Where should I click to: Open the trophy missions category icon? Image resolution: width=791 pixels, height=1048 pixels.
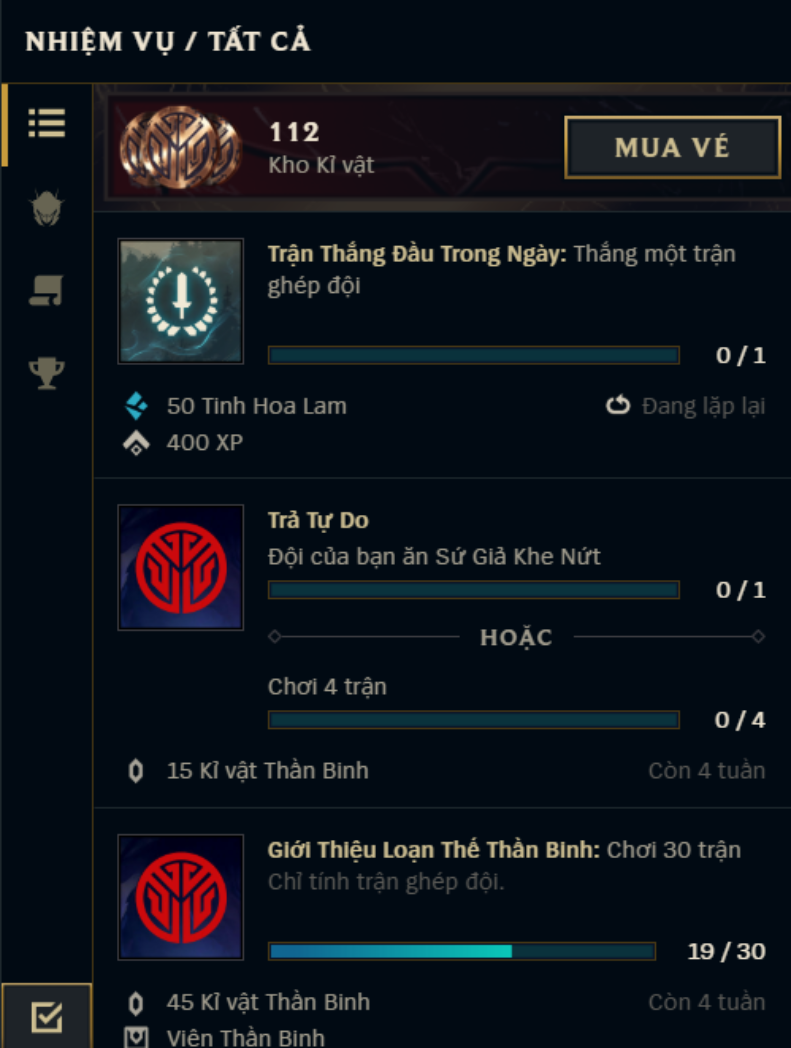pos(47,373)
